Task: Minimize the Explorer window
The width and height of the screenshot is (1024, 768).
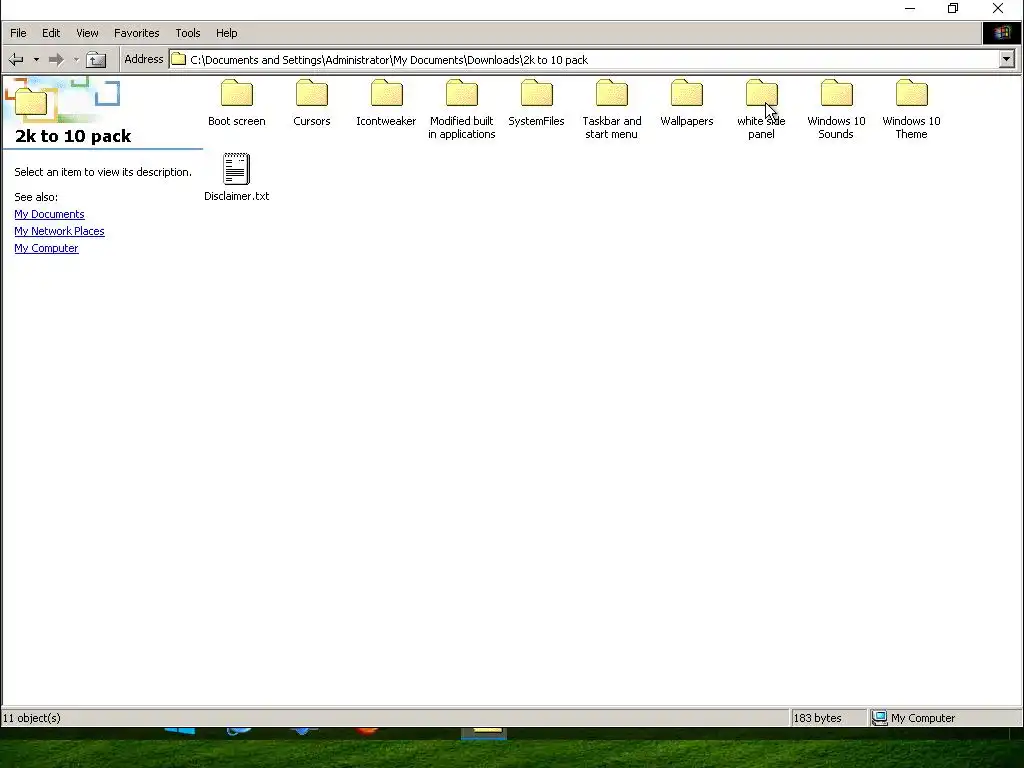Action: (910, 8)
